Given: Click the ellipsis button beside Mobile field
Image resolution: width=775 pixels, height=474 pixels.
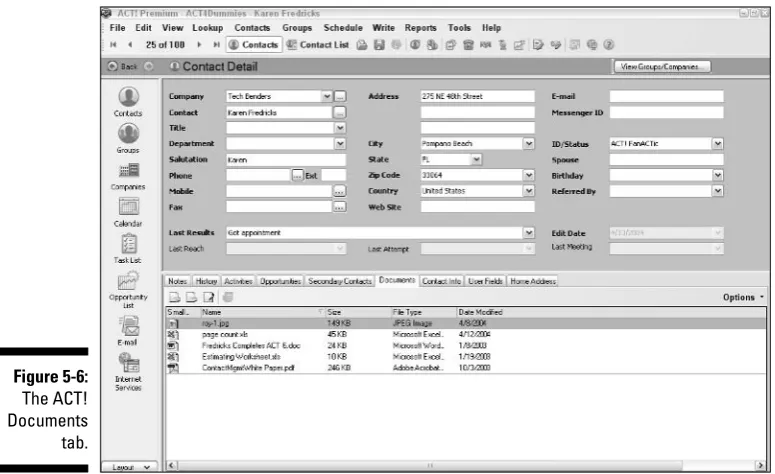Looking at the screenshot, I should [340, 191].
